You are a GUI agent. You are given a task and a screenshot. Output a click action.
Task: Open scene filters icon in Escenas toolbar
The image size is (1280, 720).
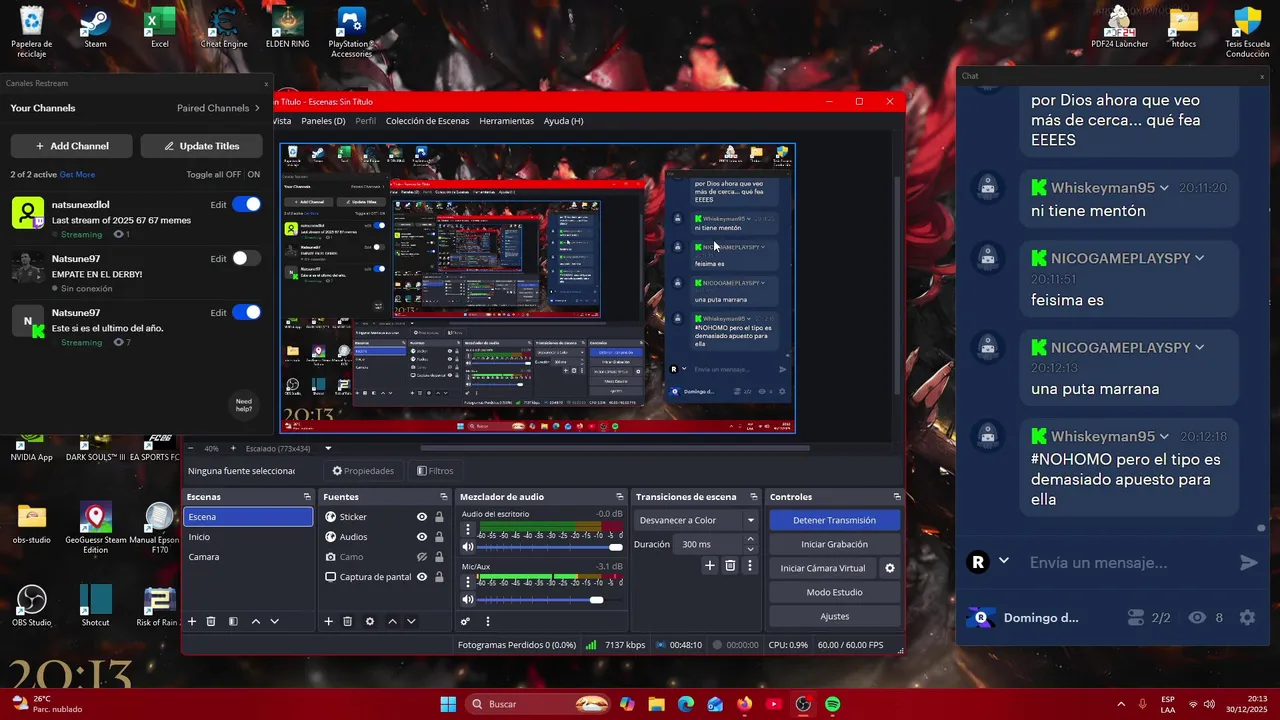(233, 621)
